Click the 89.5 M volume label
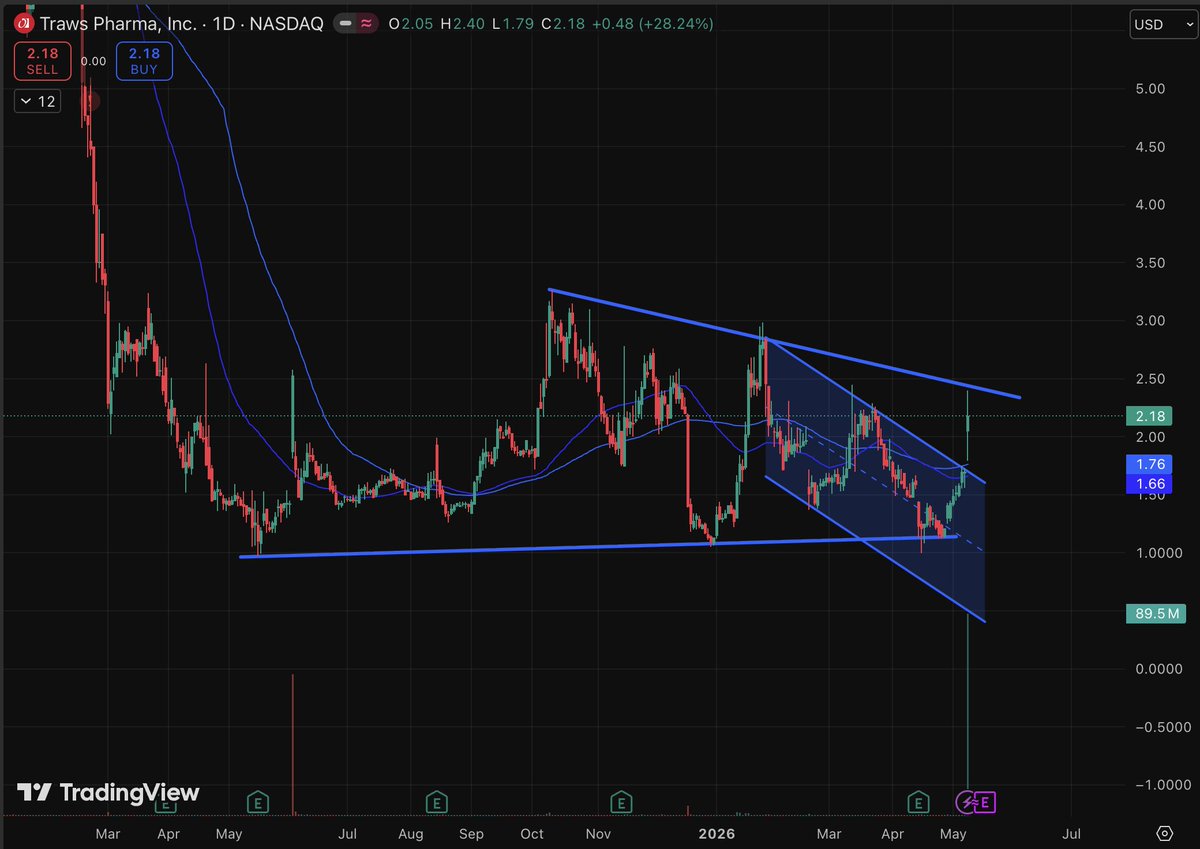This screenshot has width=1200, height=849. (x=1156, y=613)
